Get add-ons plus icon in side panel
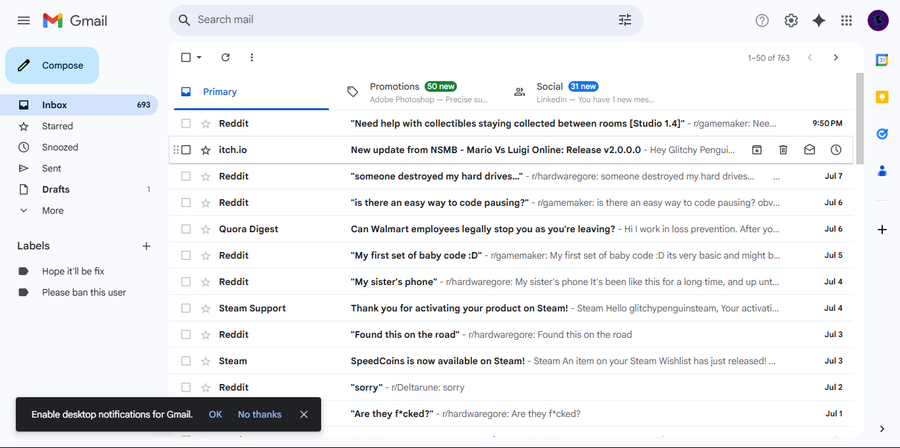900x448 pixels. pyautogui.click(x=882, y=230)
